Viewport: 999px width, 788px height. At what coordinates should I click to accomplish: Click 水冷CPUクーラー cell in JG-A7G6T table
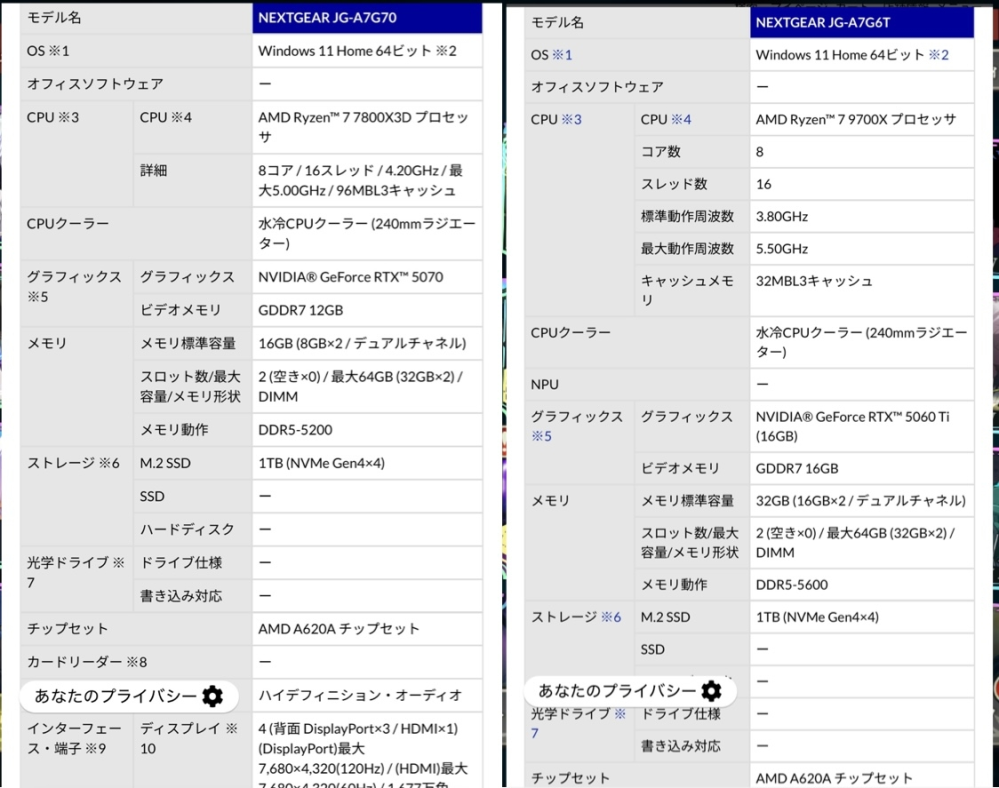click(x=861, y=342)
